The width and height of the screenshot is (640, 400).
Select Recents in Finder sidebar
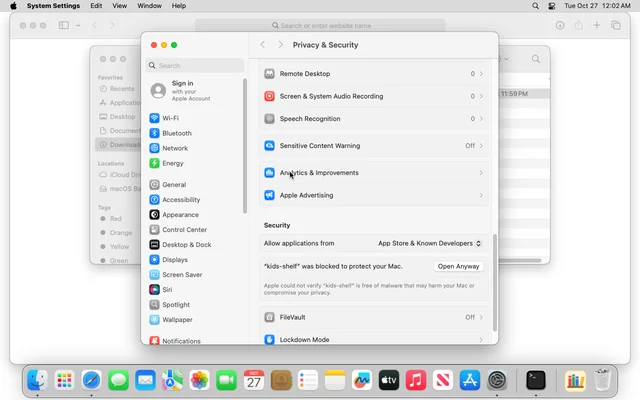117,89
